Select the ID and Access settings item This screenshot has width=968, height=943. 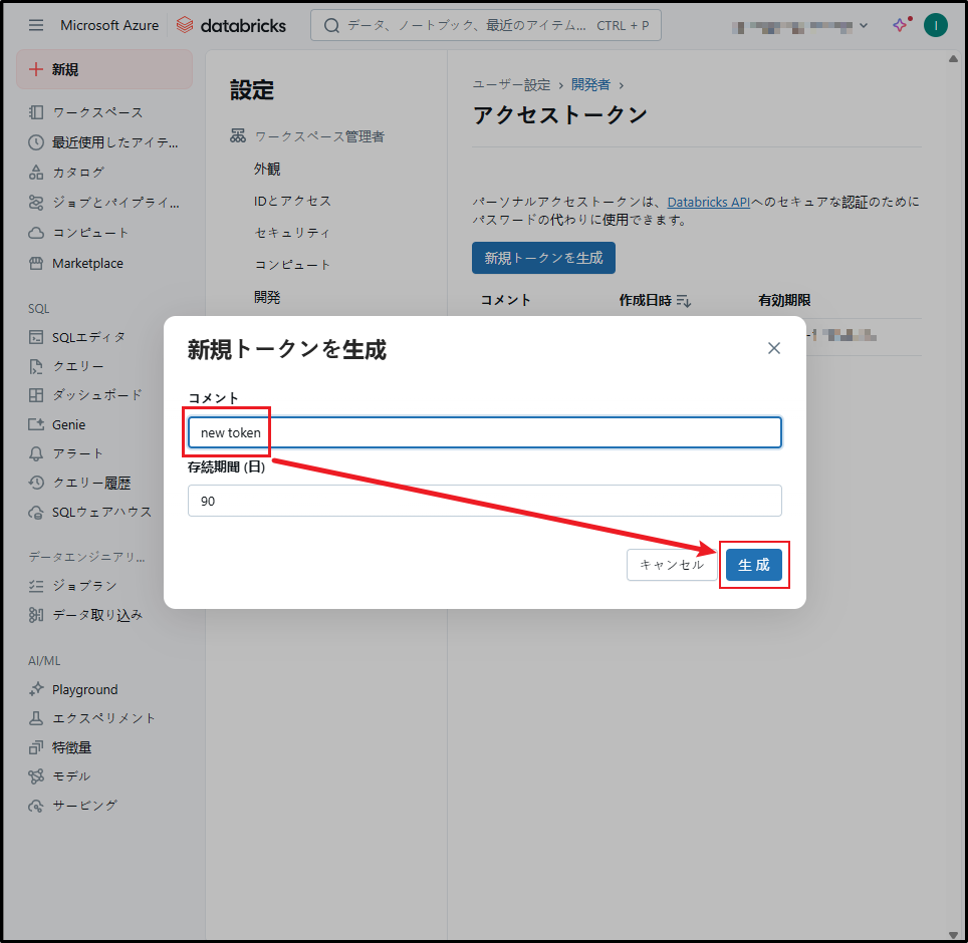(x=292, y=201)
